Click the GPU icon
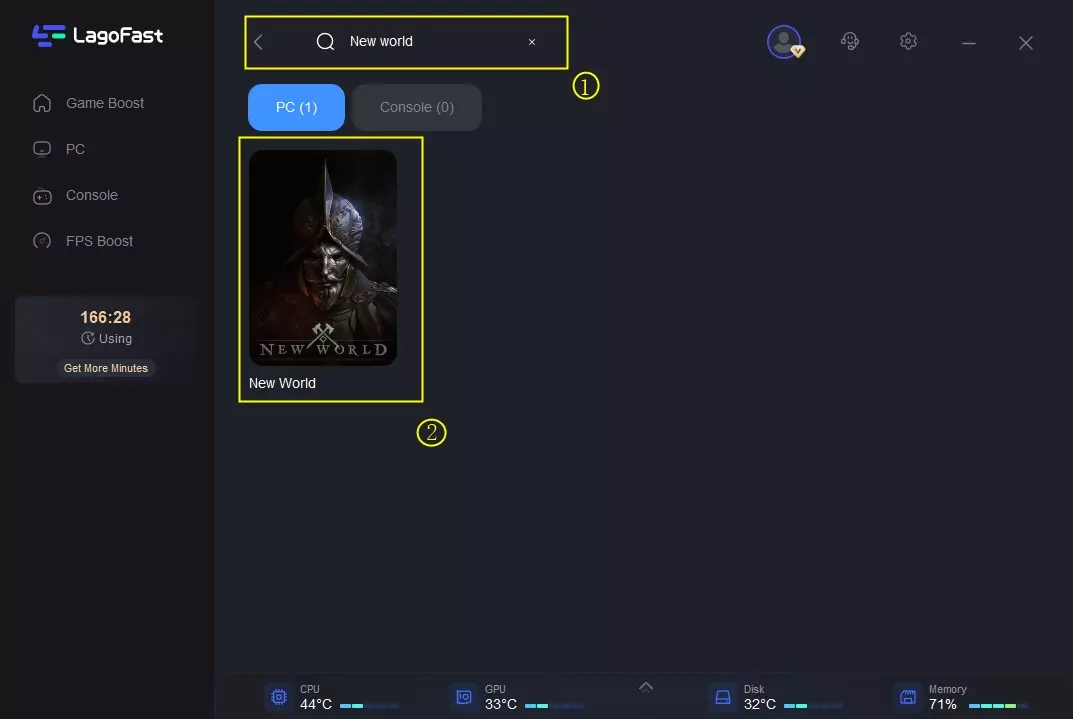 (x=464, y=697)
